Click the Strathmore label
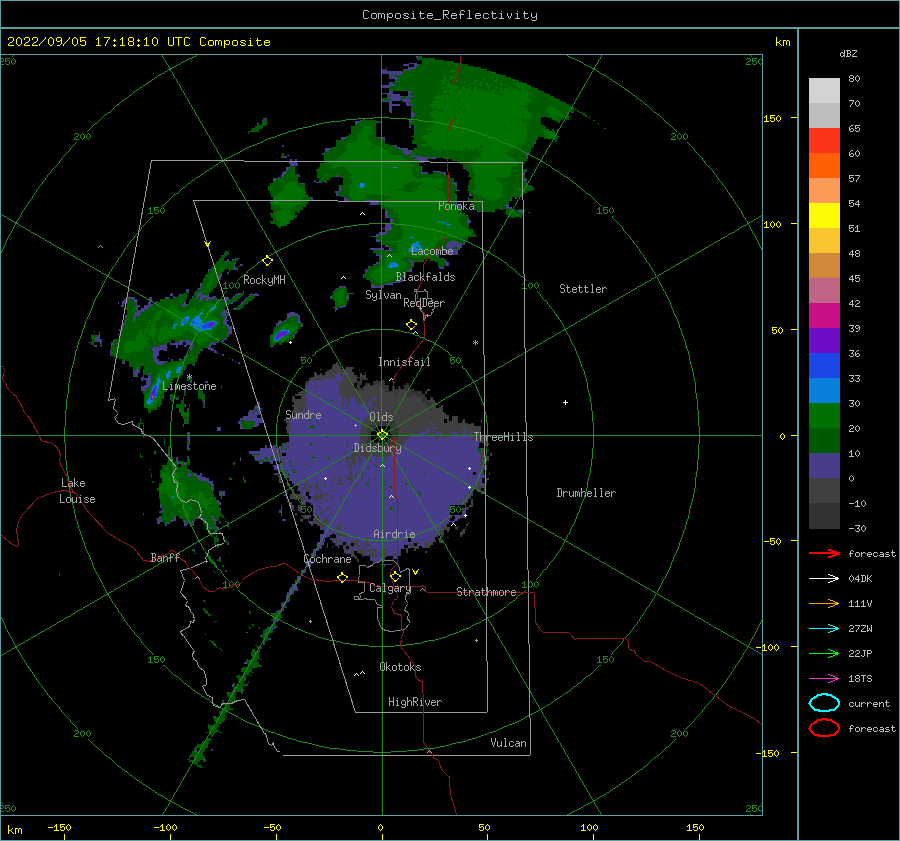This screenshot has width=900, height=841. click(x=486, y=592)
